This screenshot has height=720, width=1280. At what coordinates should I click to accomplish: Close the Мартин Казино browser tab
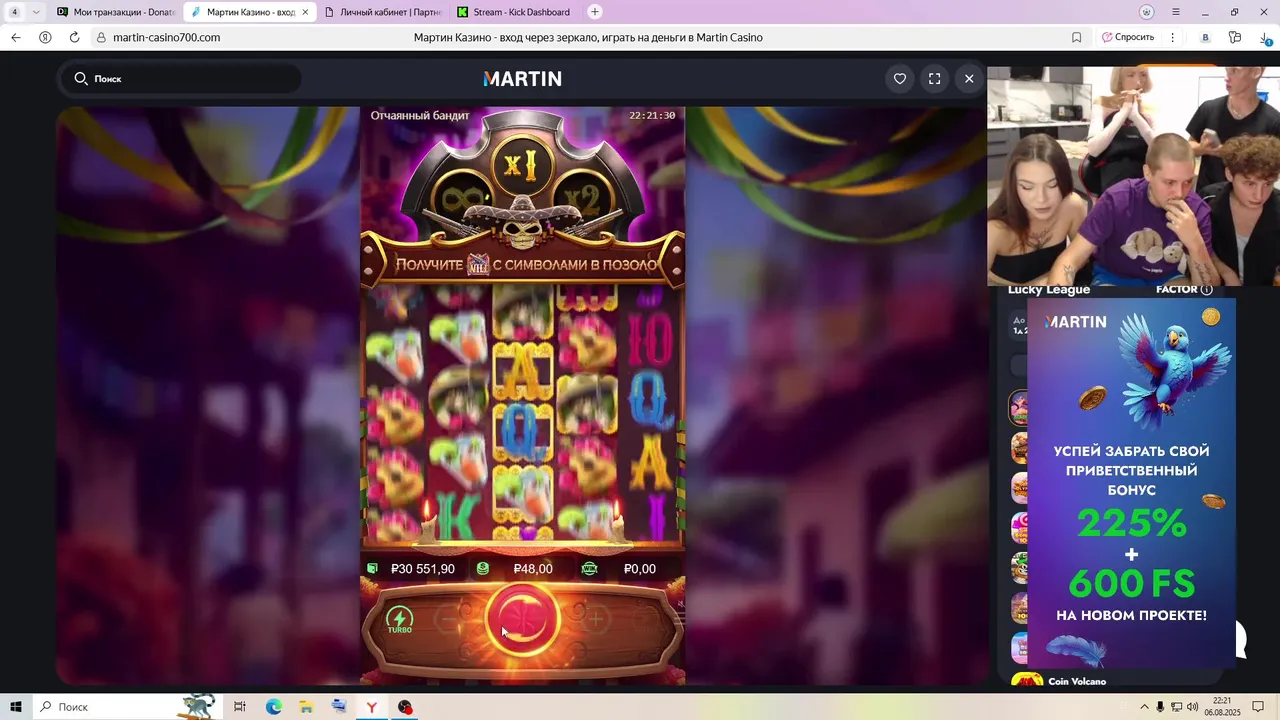[304, 12]
